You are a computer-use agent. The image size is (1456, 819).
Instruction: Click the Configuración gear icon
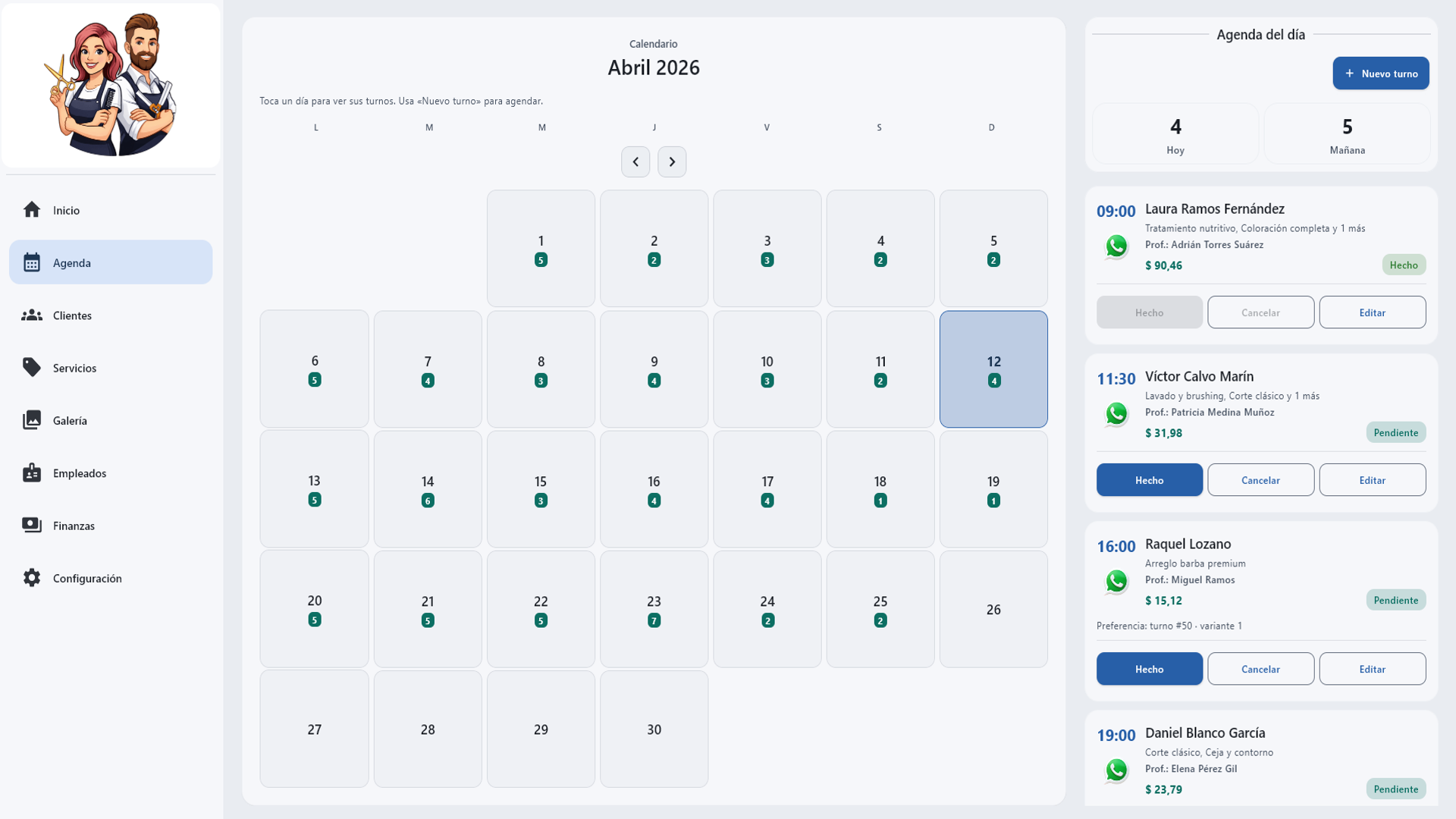click(32, 578)
